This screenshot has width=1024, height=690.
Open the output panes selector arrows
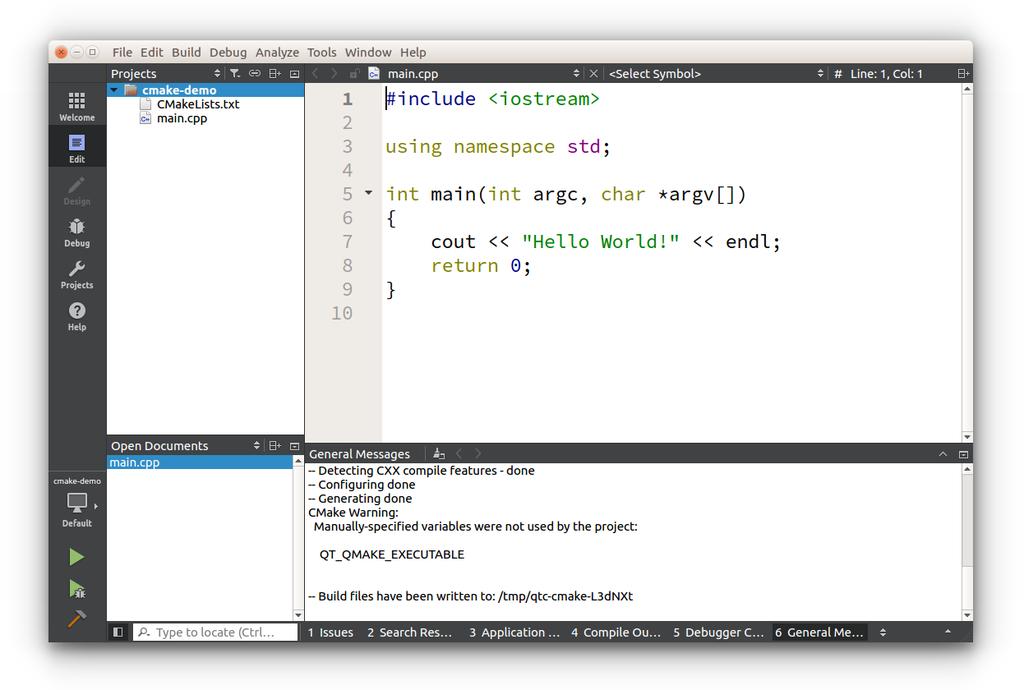pyautogui.click(x=883, y=632)
